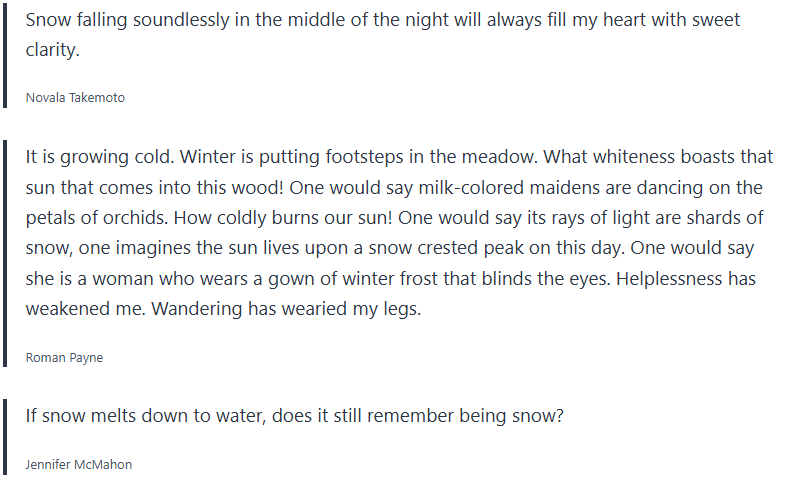Click the vertical bar beside McMahon's quote
The width and height of the screenshot is (810, 481).
(x=6, y=437)
